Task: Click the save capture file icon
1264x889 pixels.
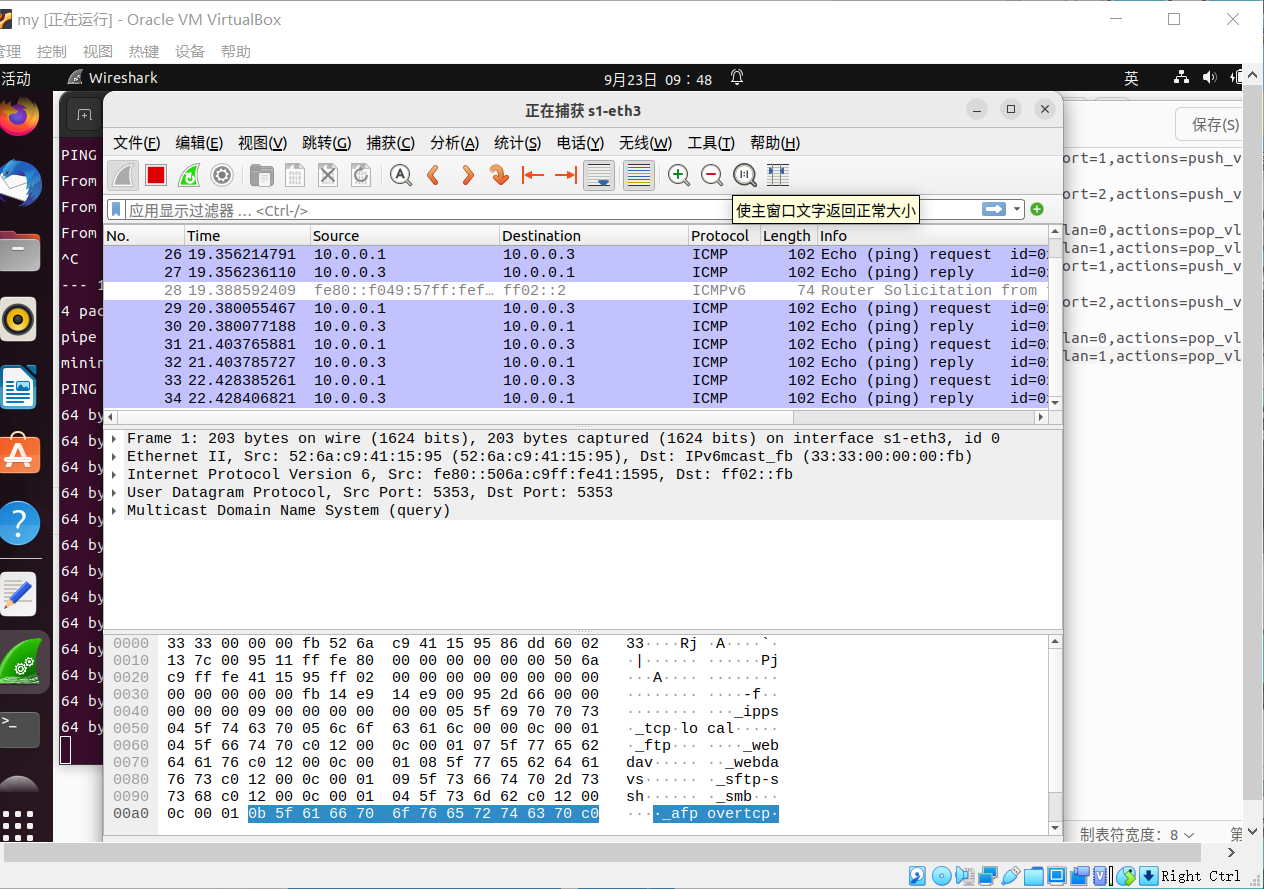Action: click(x=295, y=176)
